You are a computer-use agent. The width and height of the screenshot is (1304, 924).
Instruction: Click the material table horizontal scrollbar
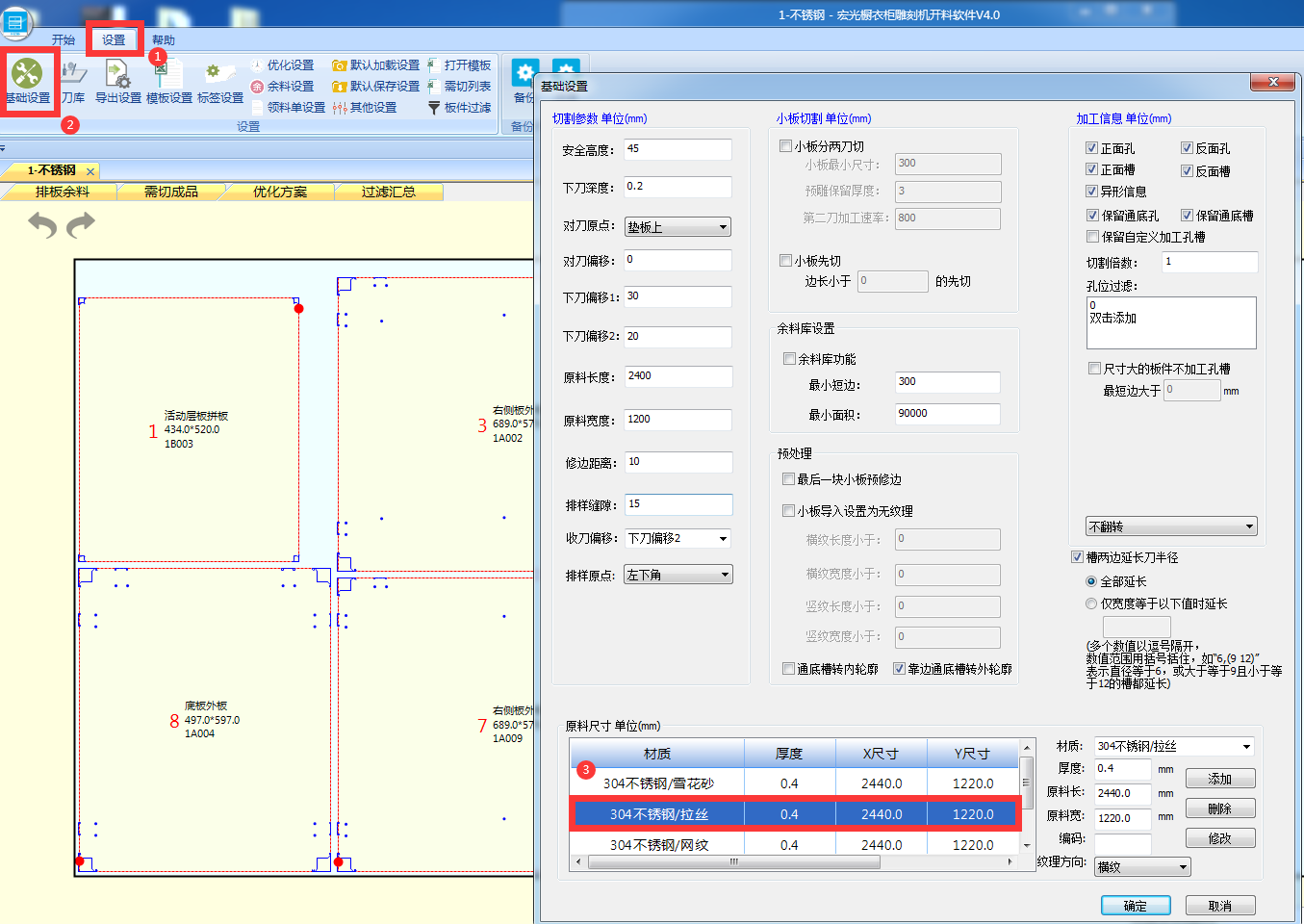click(x=734, y=862)
